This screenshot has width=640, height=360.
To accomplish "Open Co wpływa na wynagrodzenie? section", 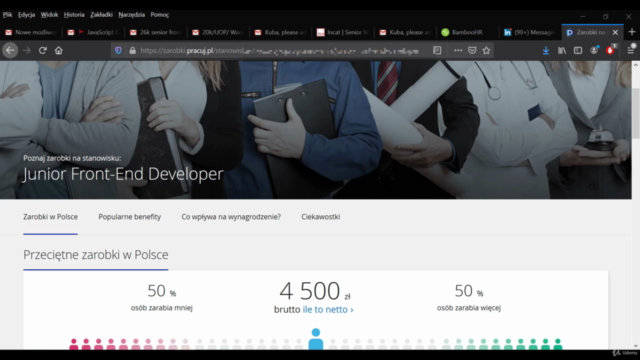I will (231, 217).
